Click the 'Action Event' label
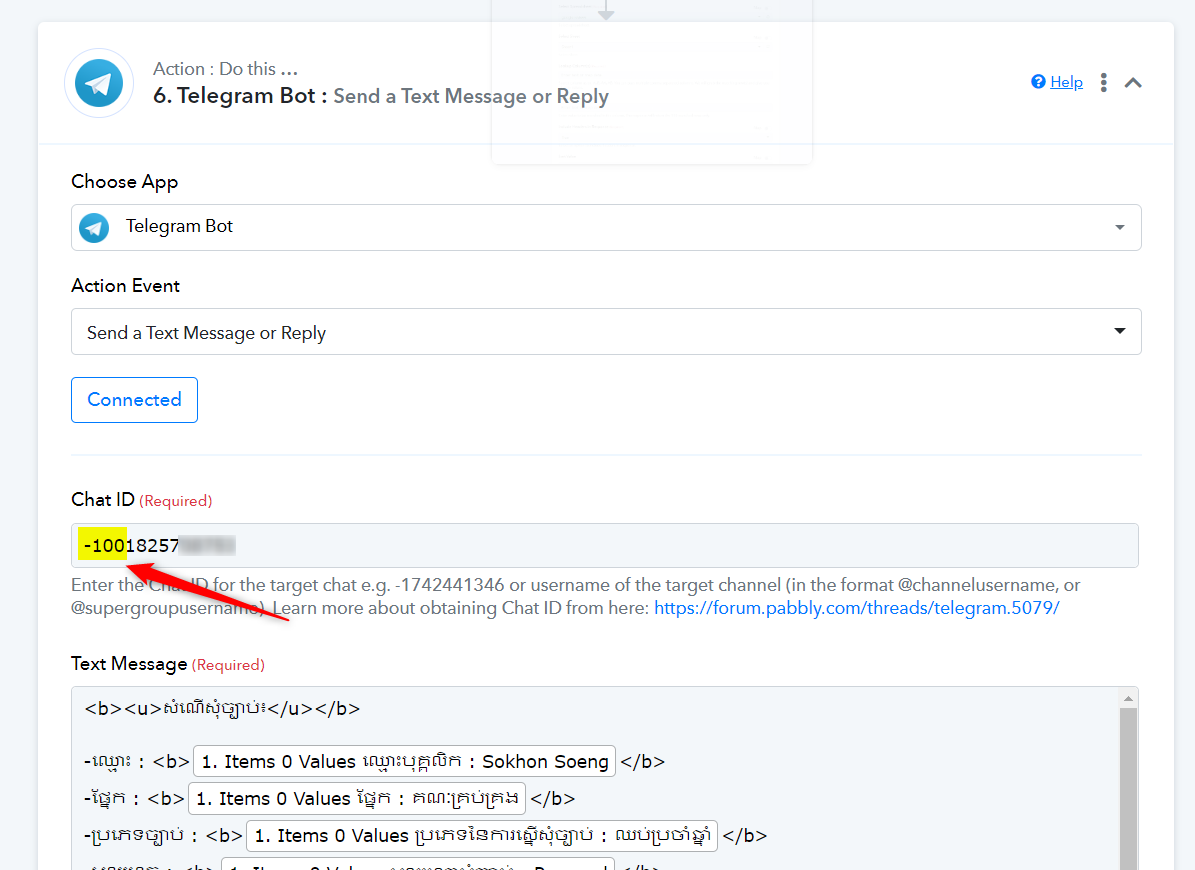The width and height of the screenshot is (1195, 870). coord(126,286)
